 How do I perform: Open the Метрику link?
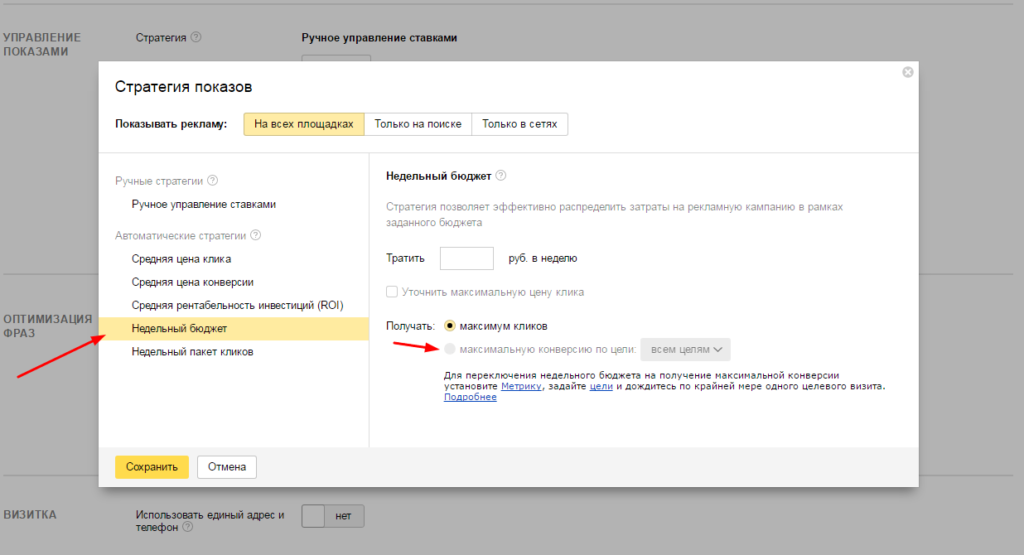click(x=521, y=387)
